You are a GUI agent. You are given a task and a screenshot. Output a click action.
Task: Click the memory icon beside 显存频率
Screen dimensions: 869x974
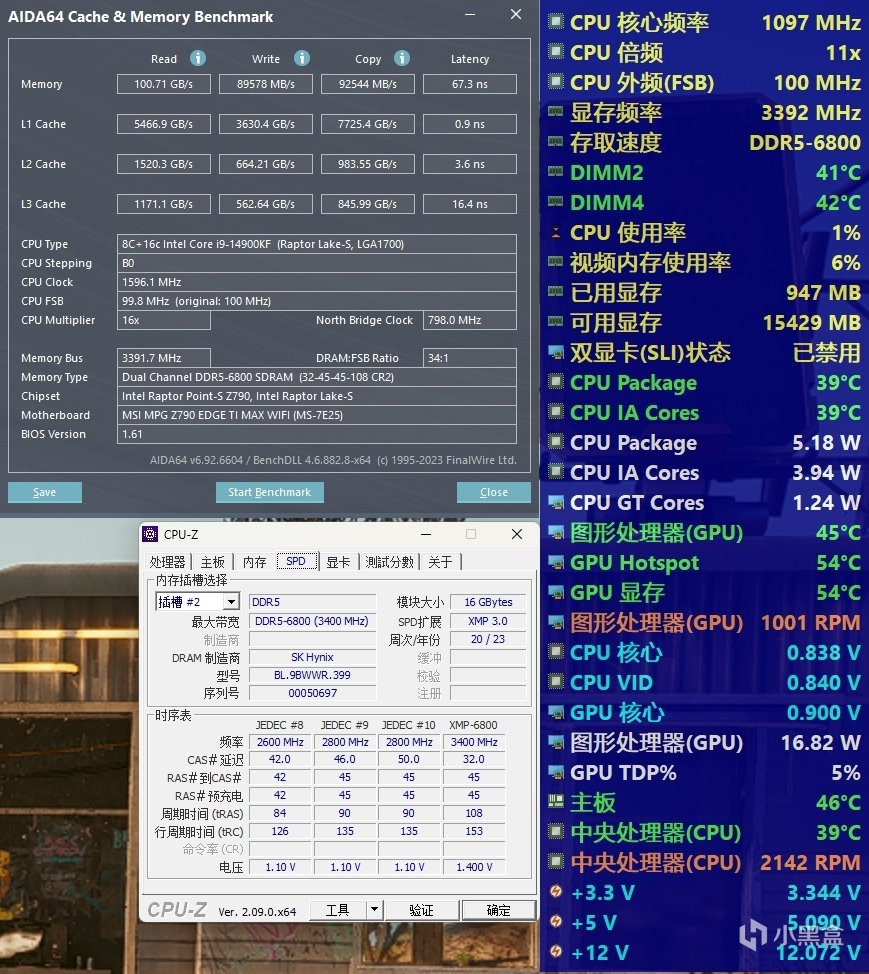pyautogui.click(x=555, y=112)
